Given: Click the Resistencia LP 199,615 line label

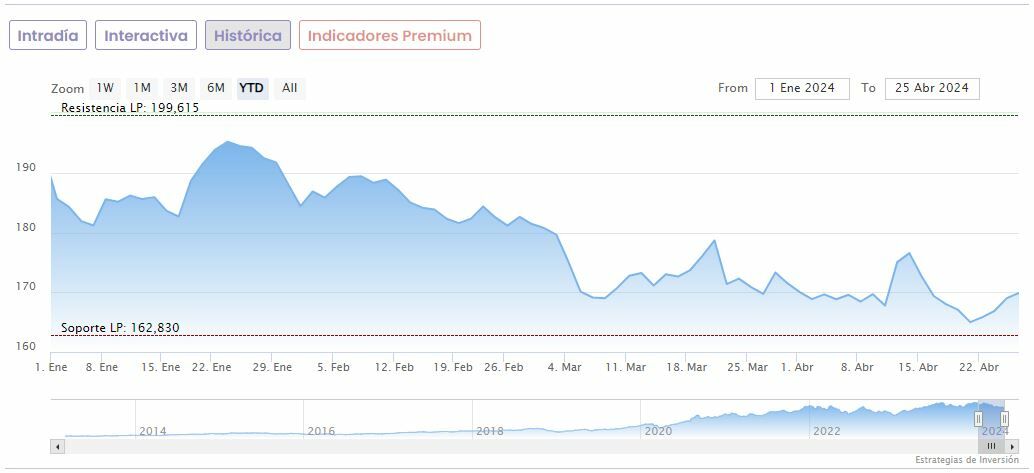Looking at the screenshot, I should coord(130,108).
